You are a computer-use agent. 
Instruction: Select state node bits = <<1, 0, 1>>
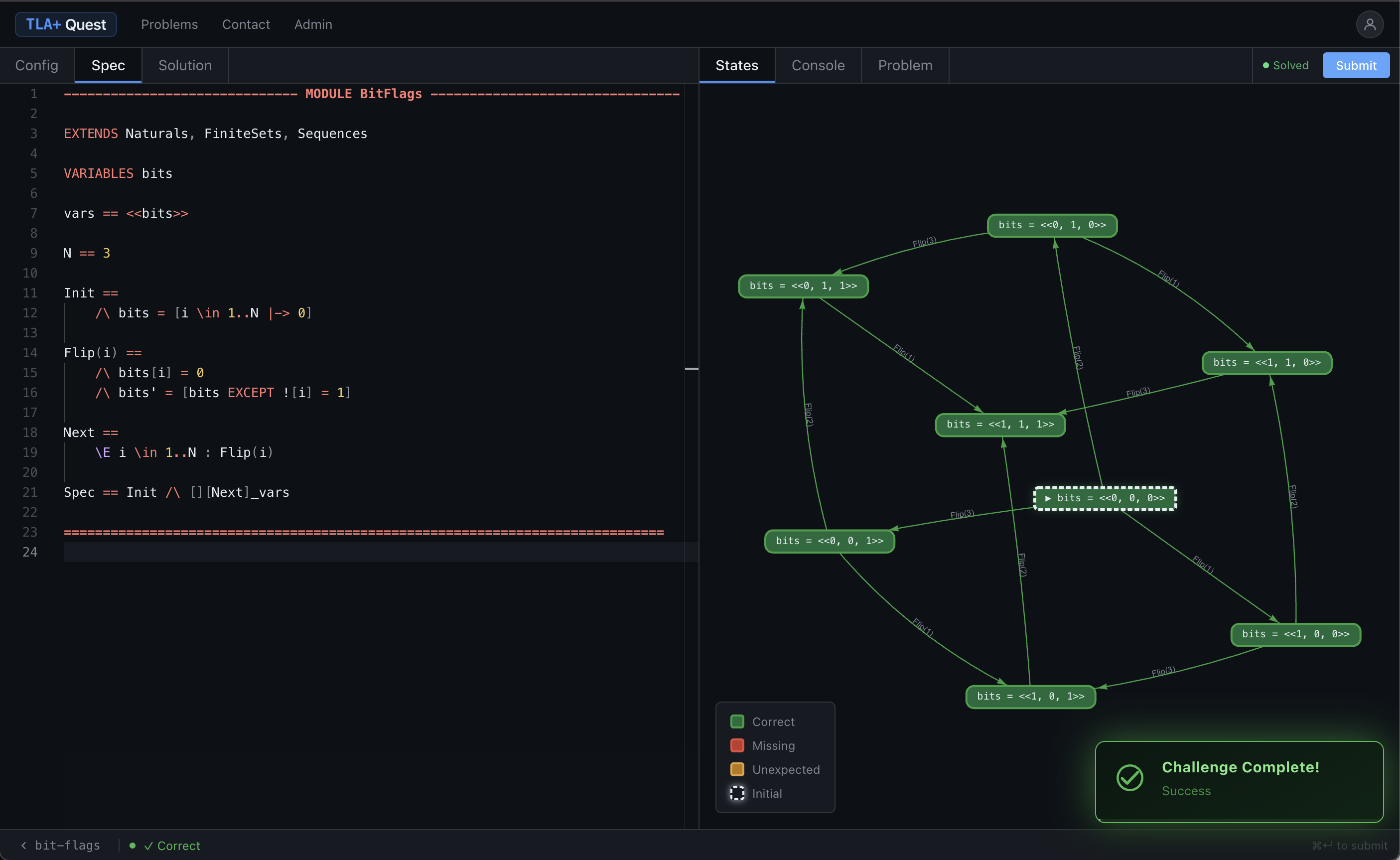tap(1030, 697)
